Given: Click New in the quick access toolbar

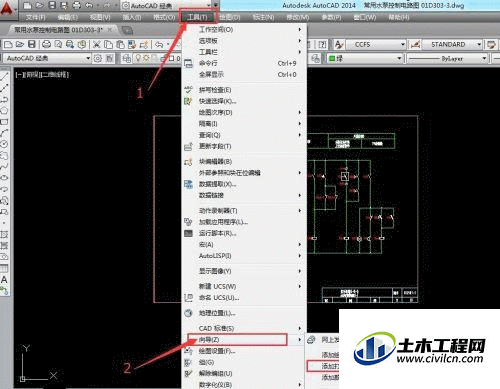Looking at the screenshot, I should (28, 5).
